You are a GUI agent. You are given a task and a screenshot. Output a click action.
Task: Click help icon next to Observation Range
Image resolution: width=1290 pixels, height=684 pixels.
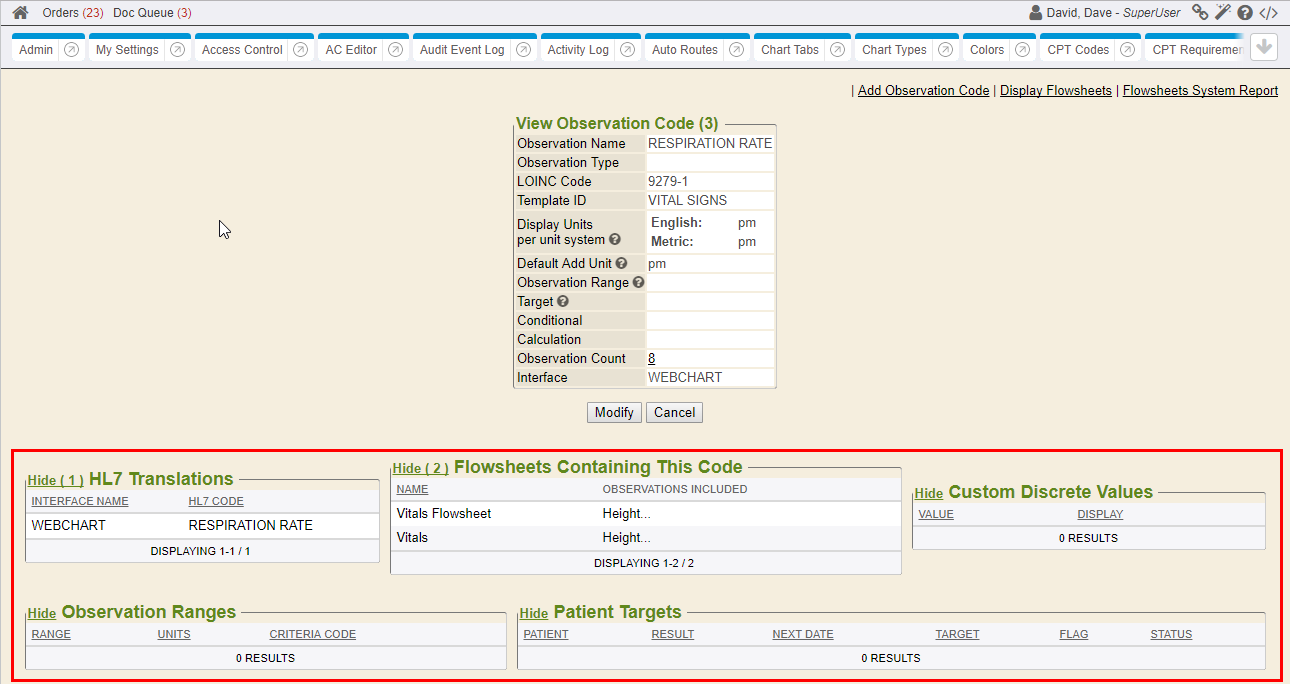(639, 283)
